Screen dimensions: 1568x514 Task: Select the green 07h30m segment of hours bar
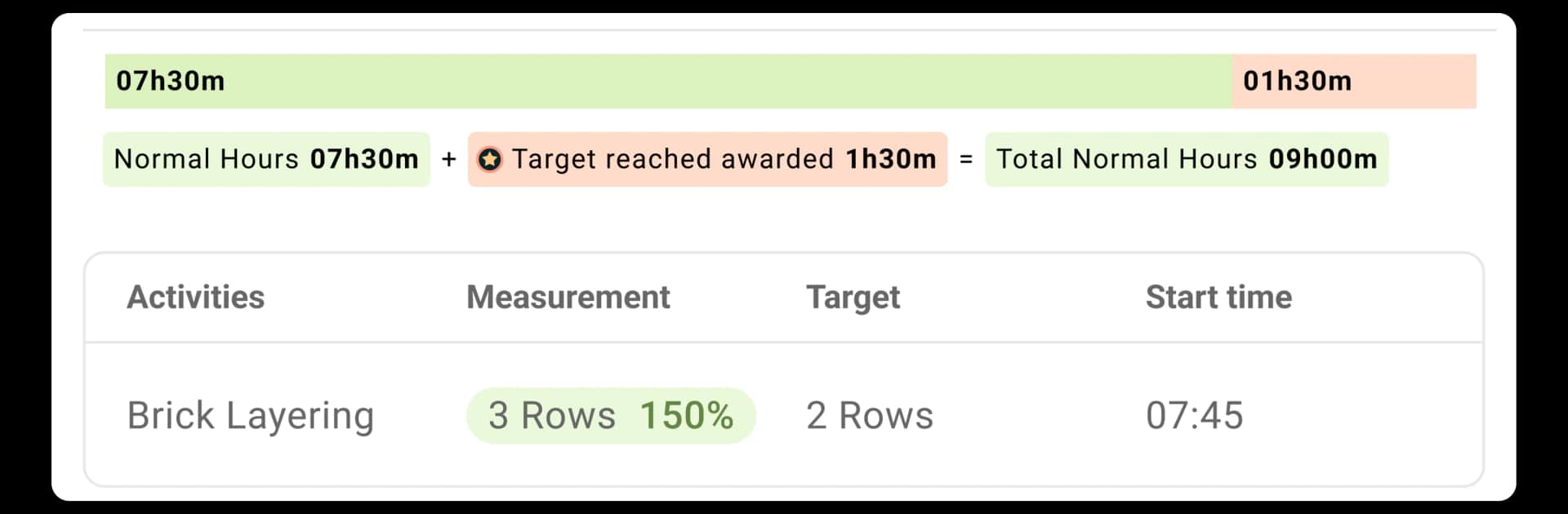click(x=668, y=82)
